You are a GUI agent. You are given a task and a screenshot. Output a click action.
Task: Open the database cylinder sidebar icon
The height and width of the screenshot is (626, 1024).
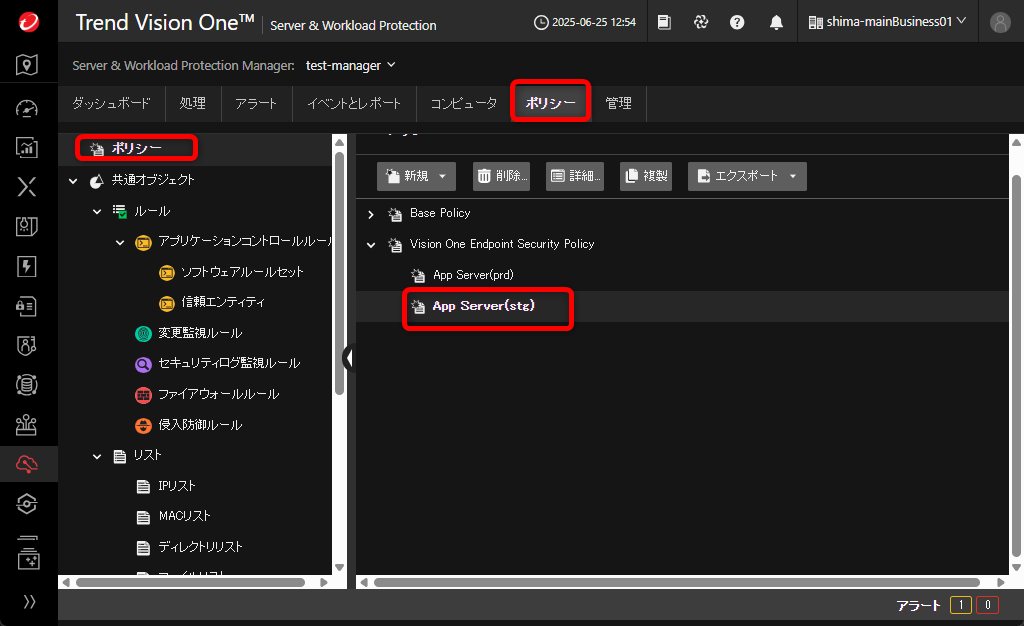pyautogui.click(x=27, y=385)
